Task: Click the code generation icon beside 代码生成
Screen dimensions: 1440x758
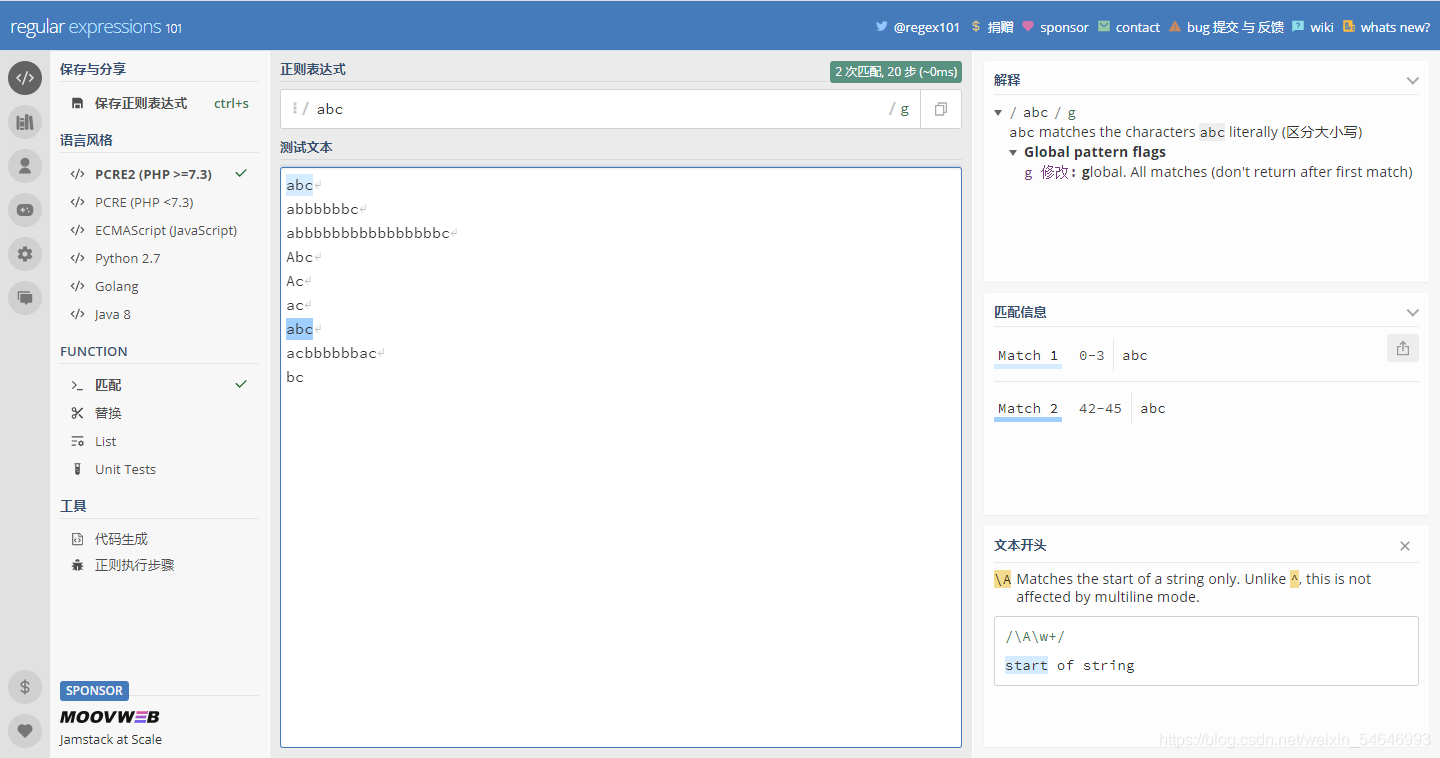Action: point(78,539)
